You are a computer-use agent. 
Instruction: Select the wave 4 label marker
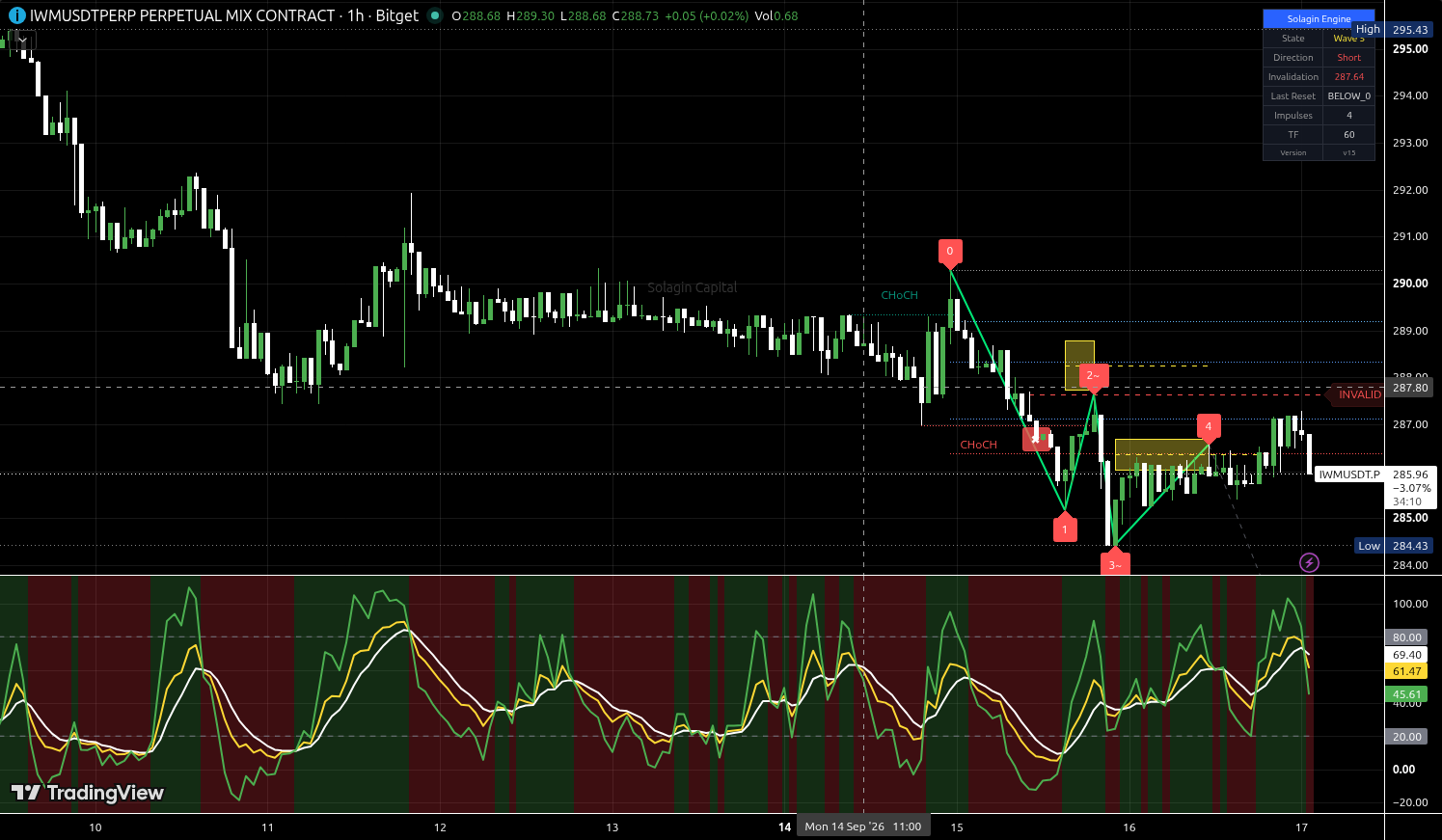pyautogui.click(x=1209, y=426)
